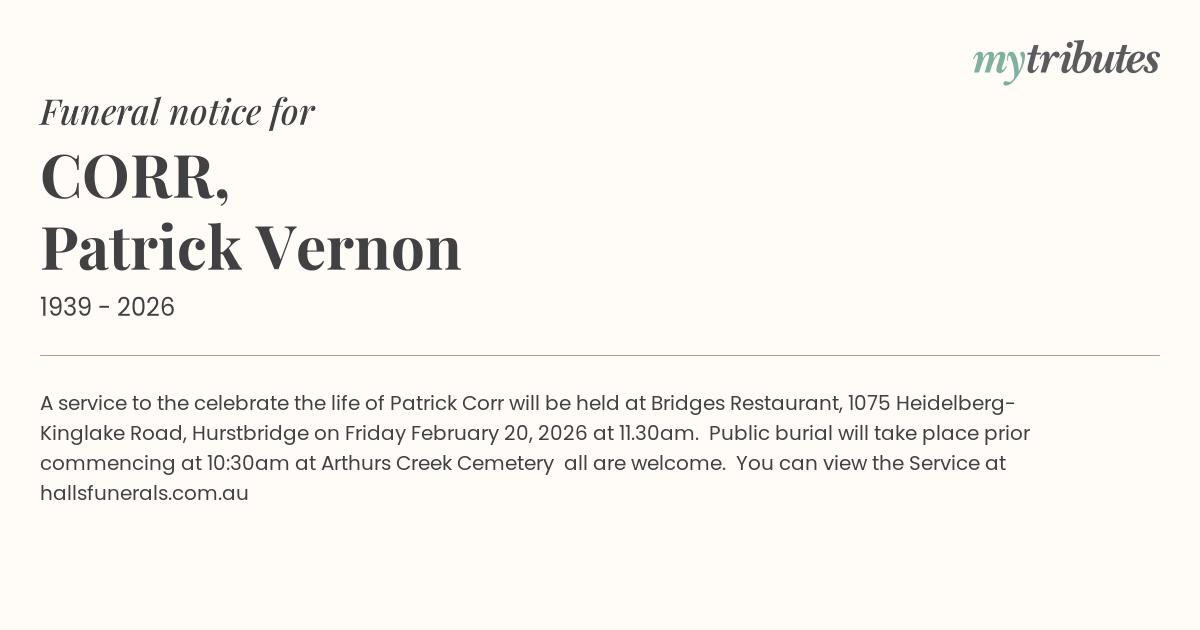
Task: Click the "Funeral notice for" heading
Action: (177, 112)
